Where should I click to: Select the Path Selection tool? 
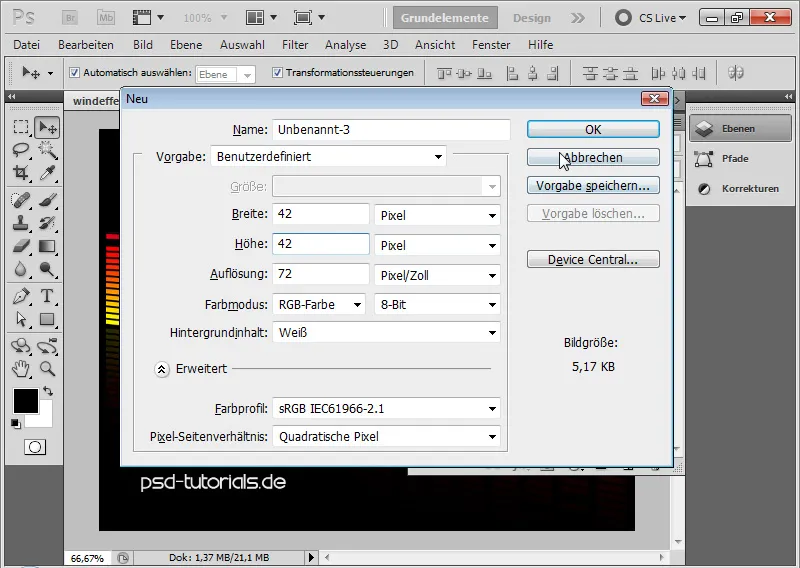coord(21,319)
